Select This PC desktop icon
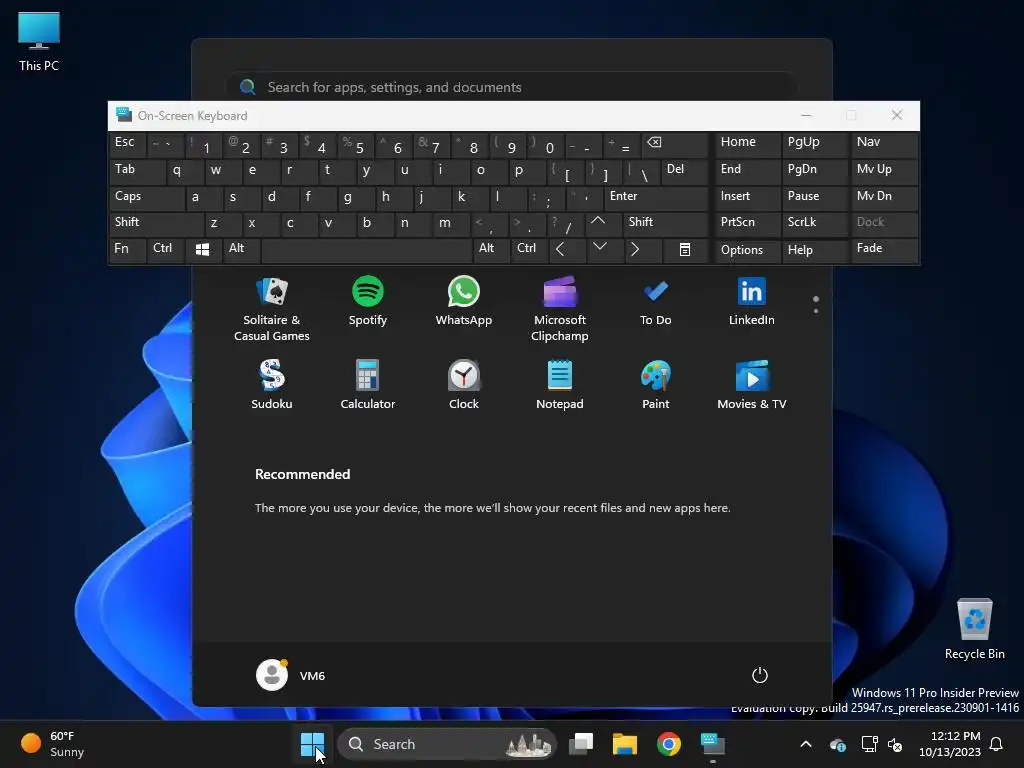This screenshot has width=1024, height=768. click(x=39, y=41)
